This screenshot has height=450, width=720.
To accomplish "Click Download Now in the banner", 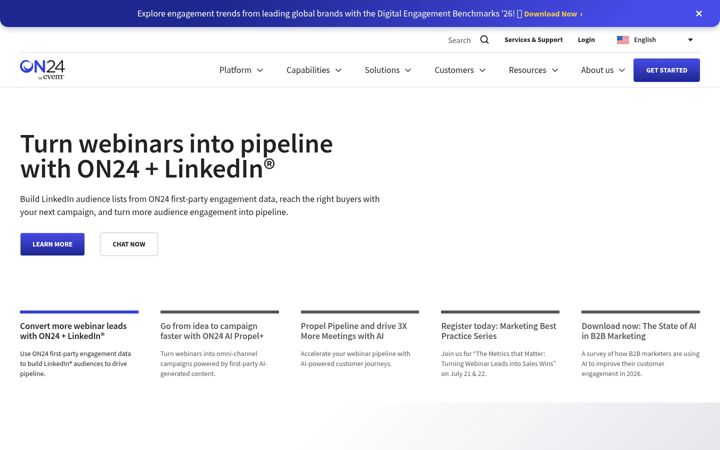I will click(553, 14).
